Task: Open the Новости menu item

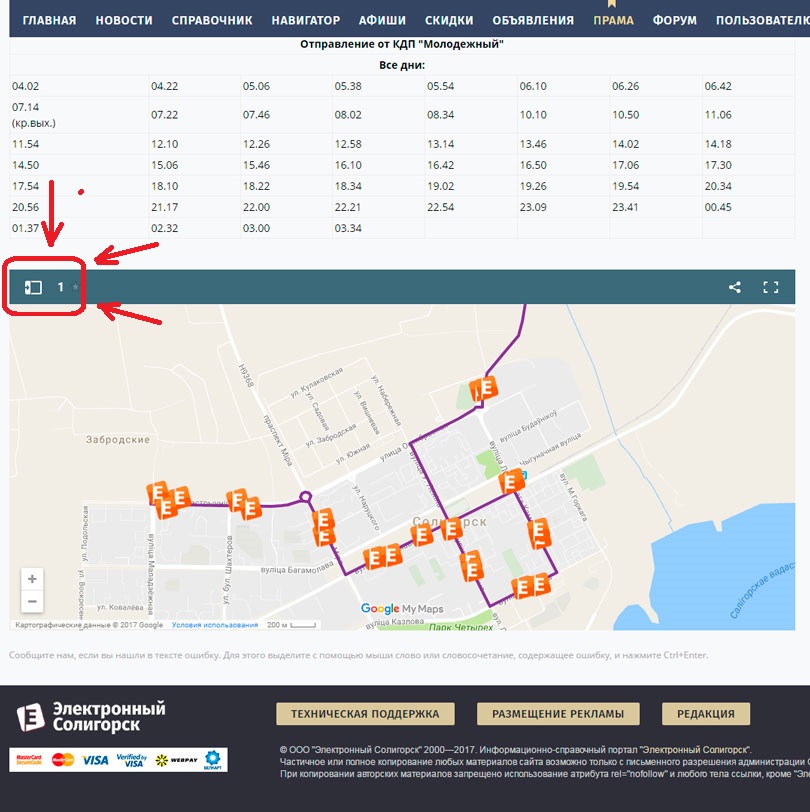Action: coord(124,20)
